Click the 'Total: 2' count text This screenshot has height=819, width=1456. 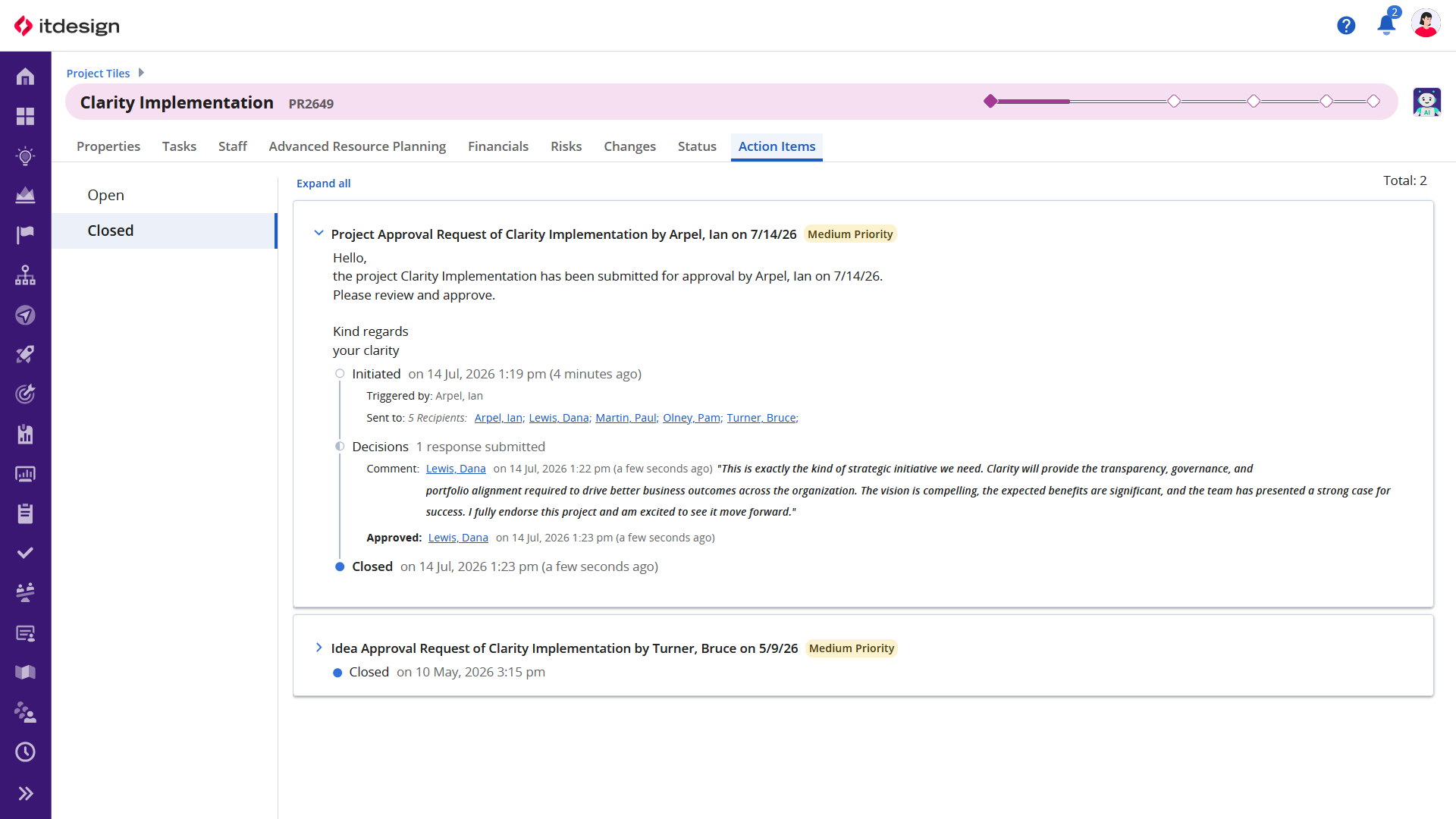1404,180
